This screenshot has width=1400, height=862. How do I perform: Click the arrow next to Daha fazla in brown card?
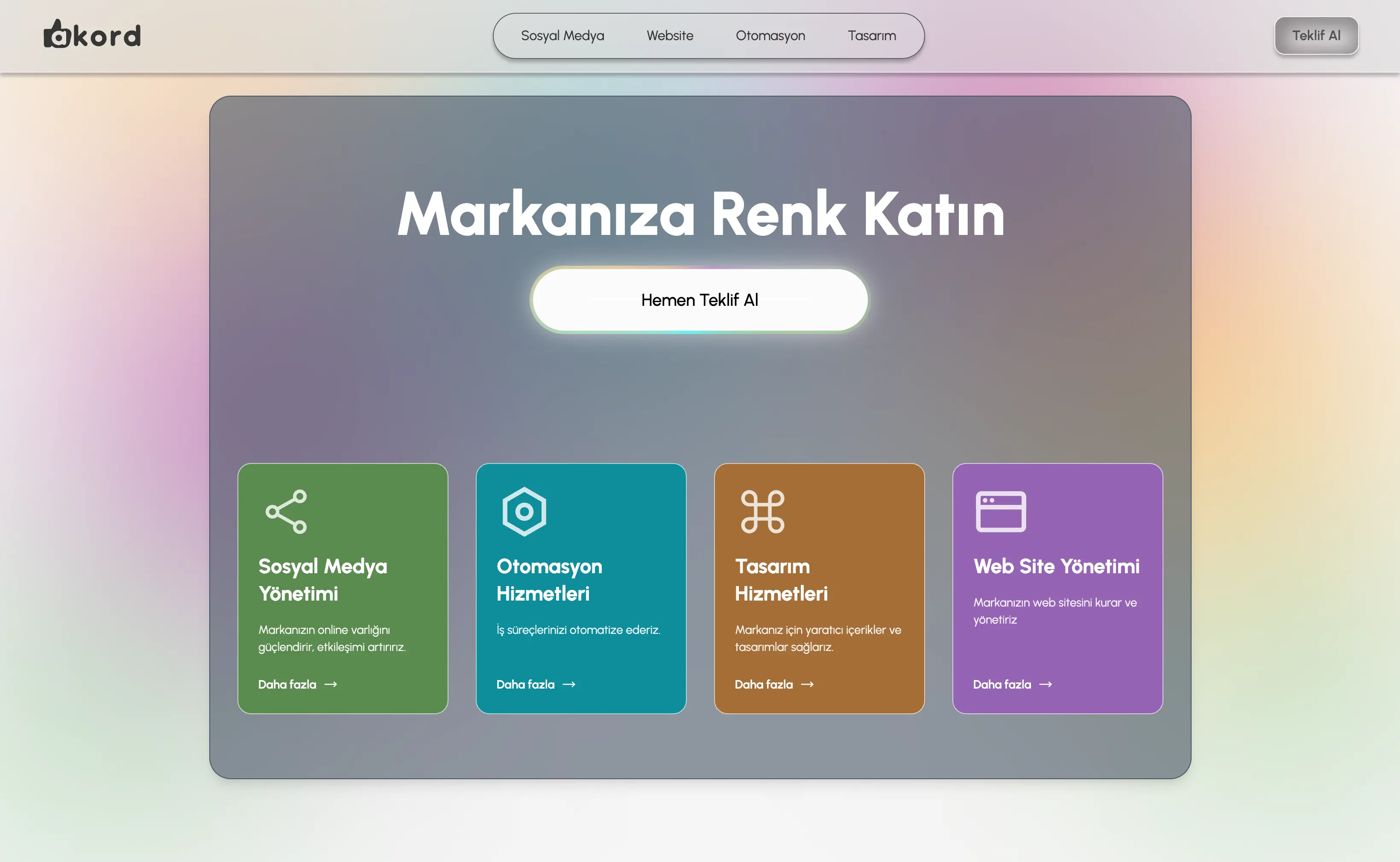click(x=807, y=684)
